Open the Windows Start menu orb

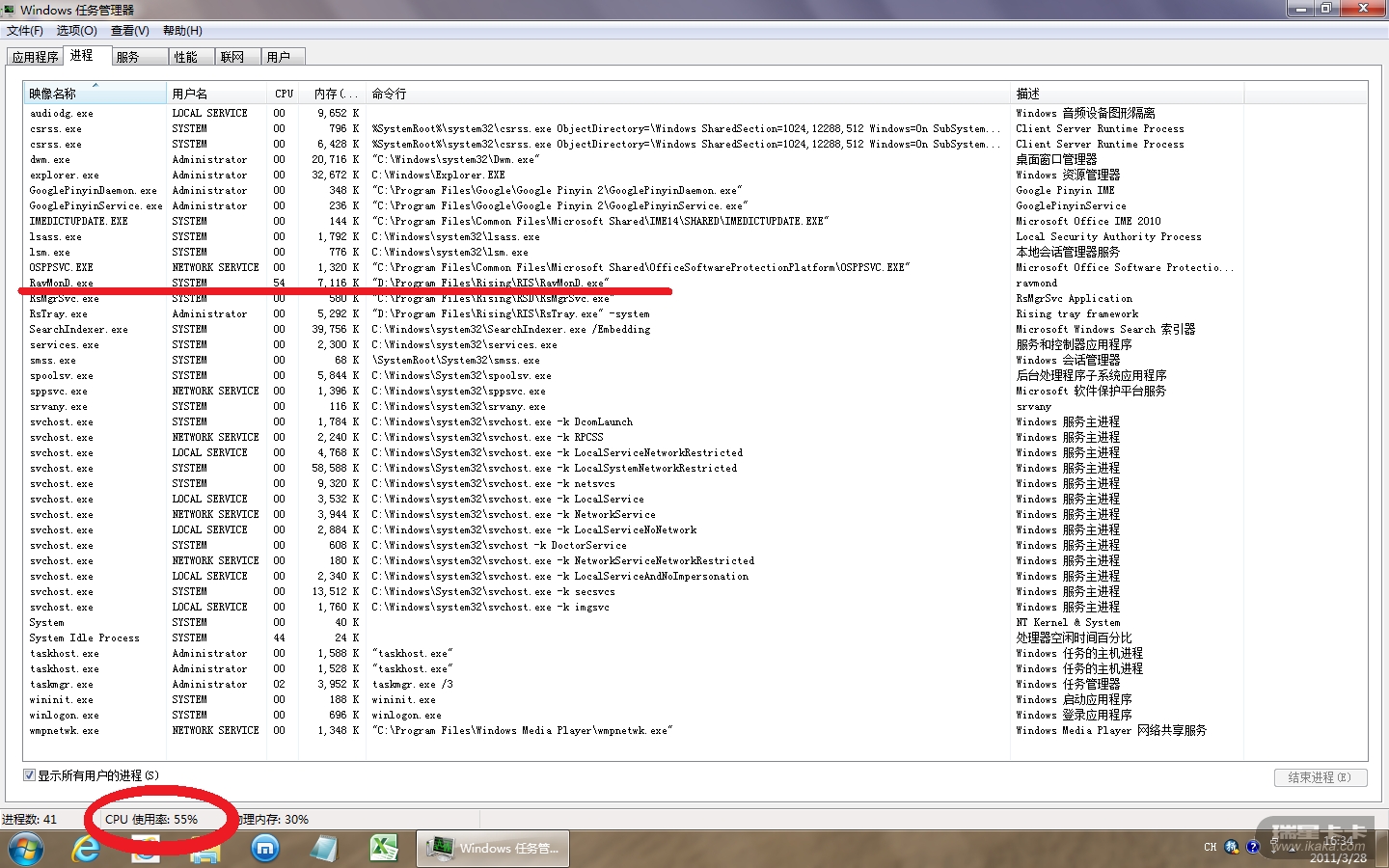[26, 849]
